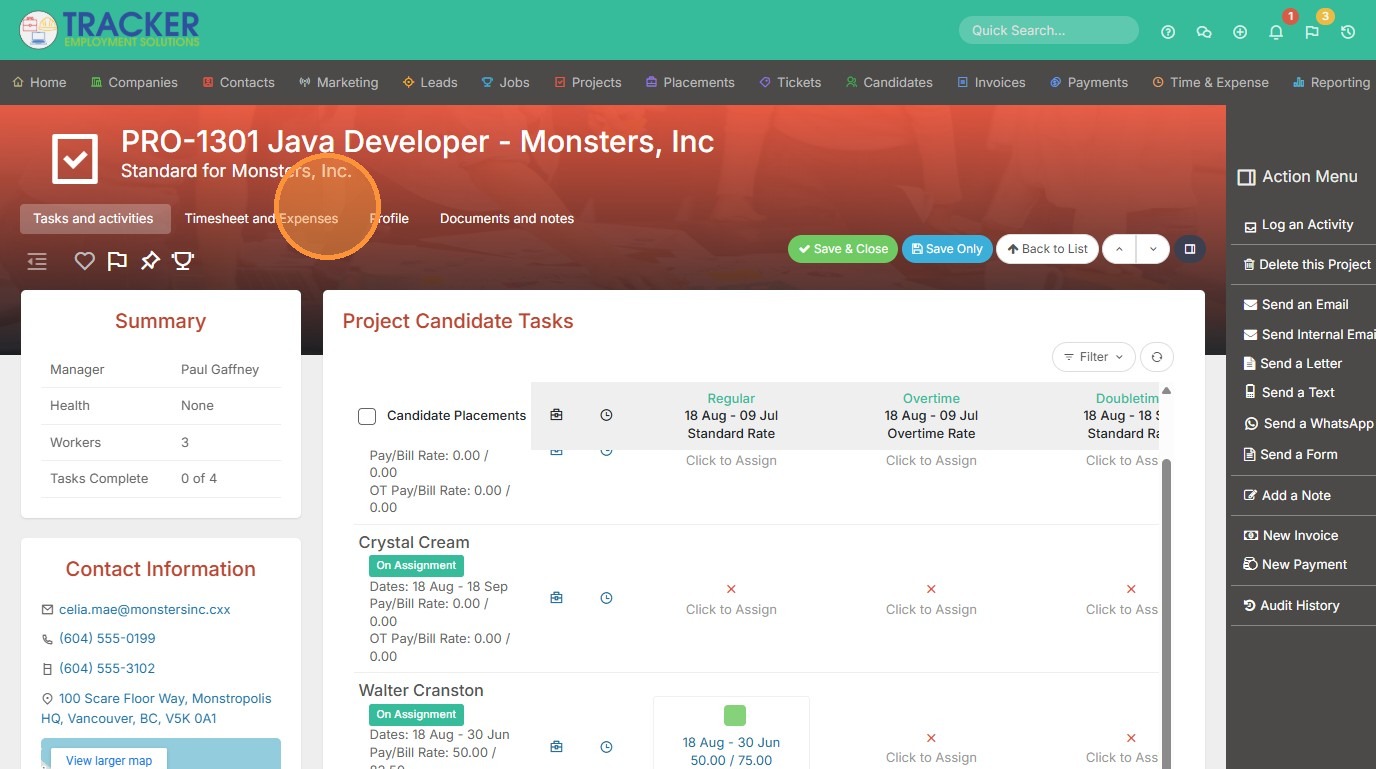This screenshot has height=769, width=1376.
Task: Focus the Quick Search field
Action: 1048,30
